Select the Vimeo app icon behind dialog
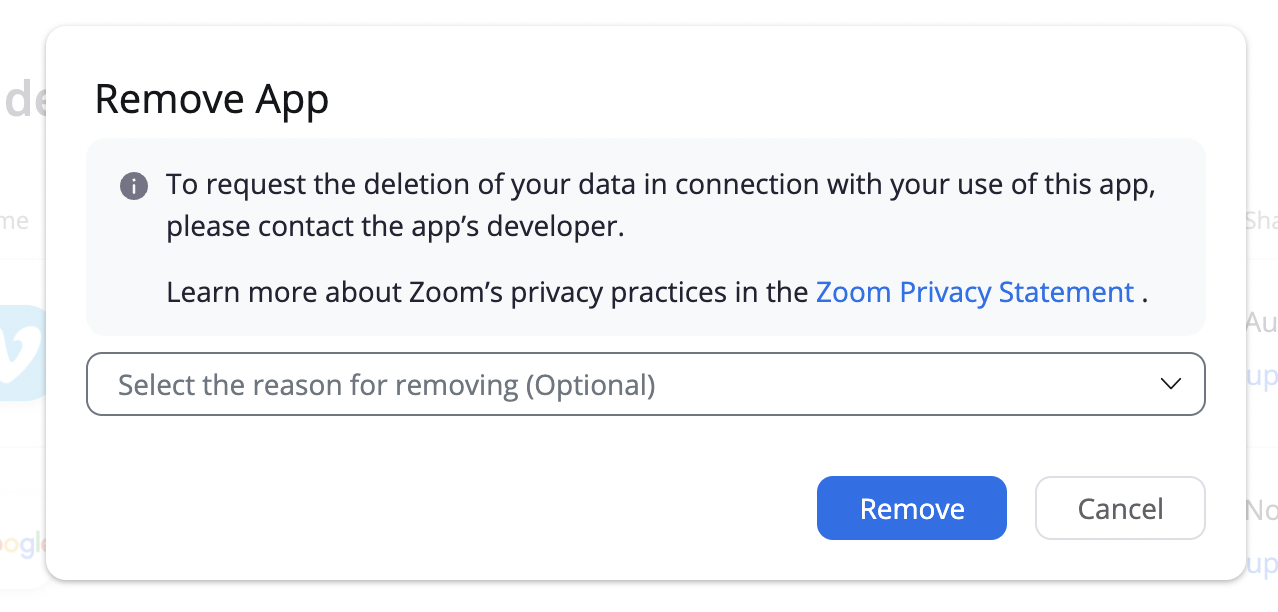Viewport: 1278px width, 612px height. click(x=23, y=352)
